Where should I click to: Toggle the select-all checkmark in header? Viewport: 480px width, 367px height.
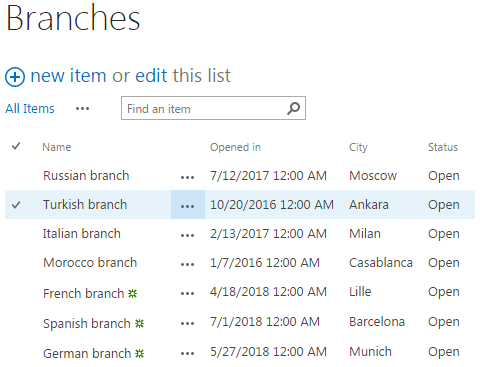(x=16, y=146)
